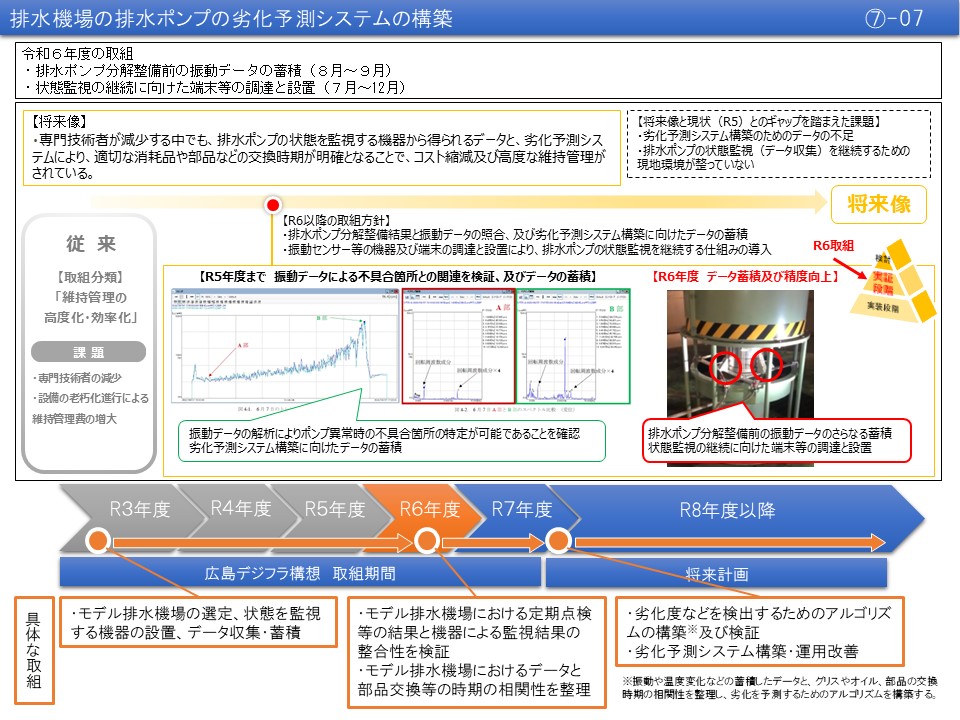Click the red dot on the roadmap line
The image size is (960, 720).
271,205
